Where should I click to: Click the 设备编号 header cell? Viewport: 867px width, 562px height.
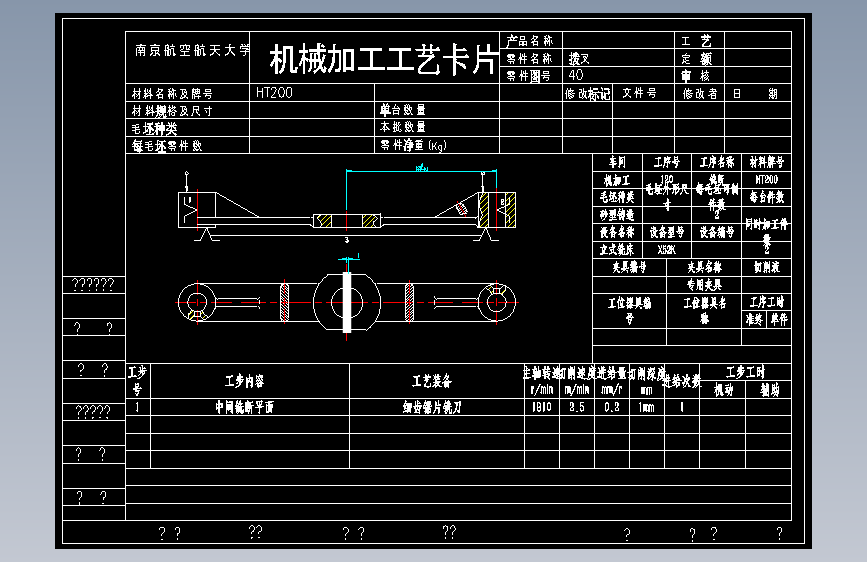point(717,232)
